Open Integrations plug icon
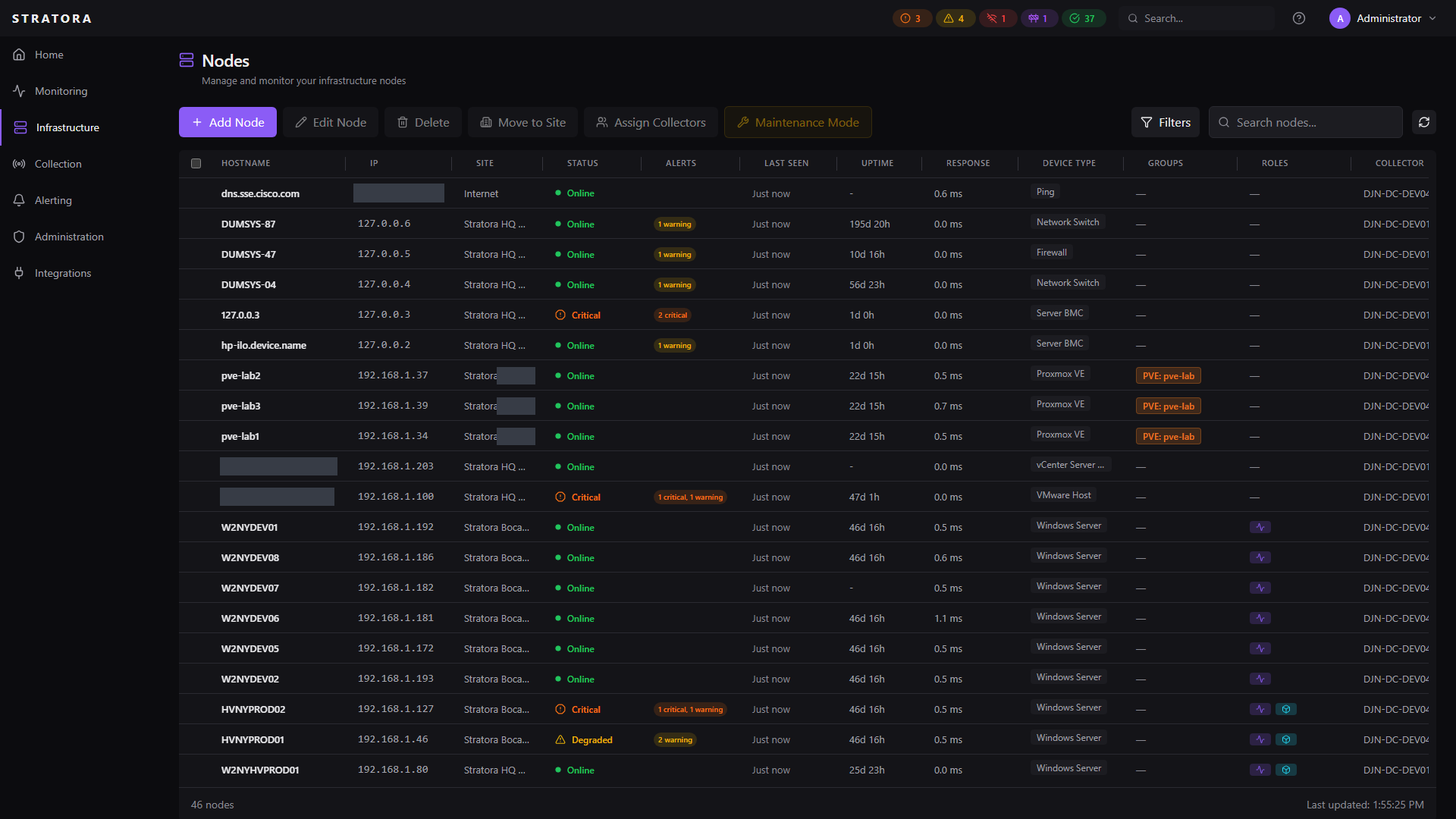Screen dimensions: 1456x819 tap(19, 273)
